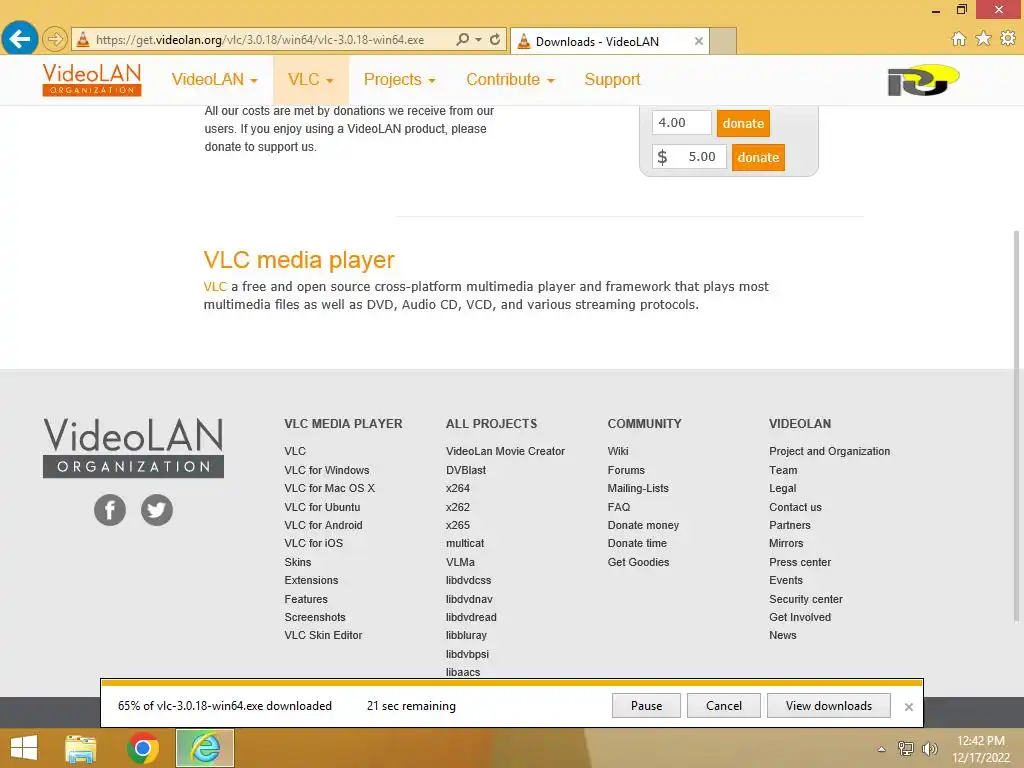Open VLC for Ubuntu footer link

(x=322, y=507)
